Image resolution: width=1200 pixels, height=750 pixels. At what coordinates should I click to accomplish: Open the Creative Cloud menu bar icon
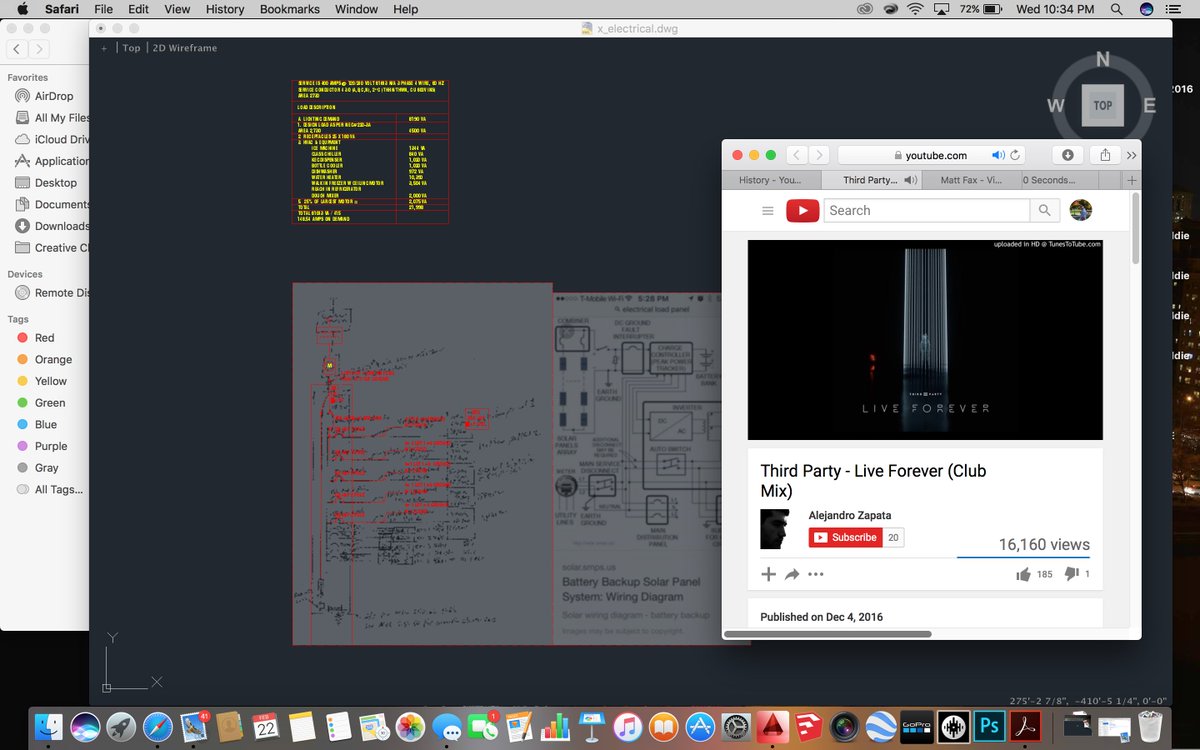[x=866, y=9]
